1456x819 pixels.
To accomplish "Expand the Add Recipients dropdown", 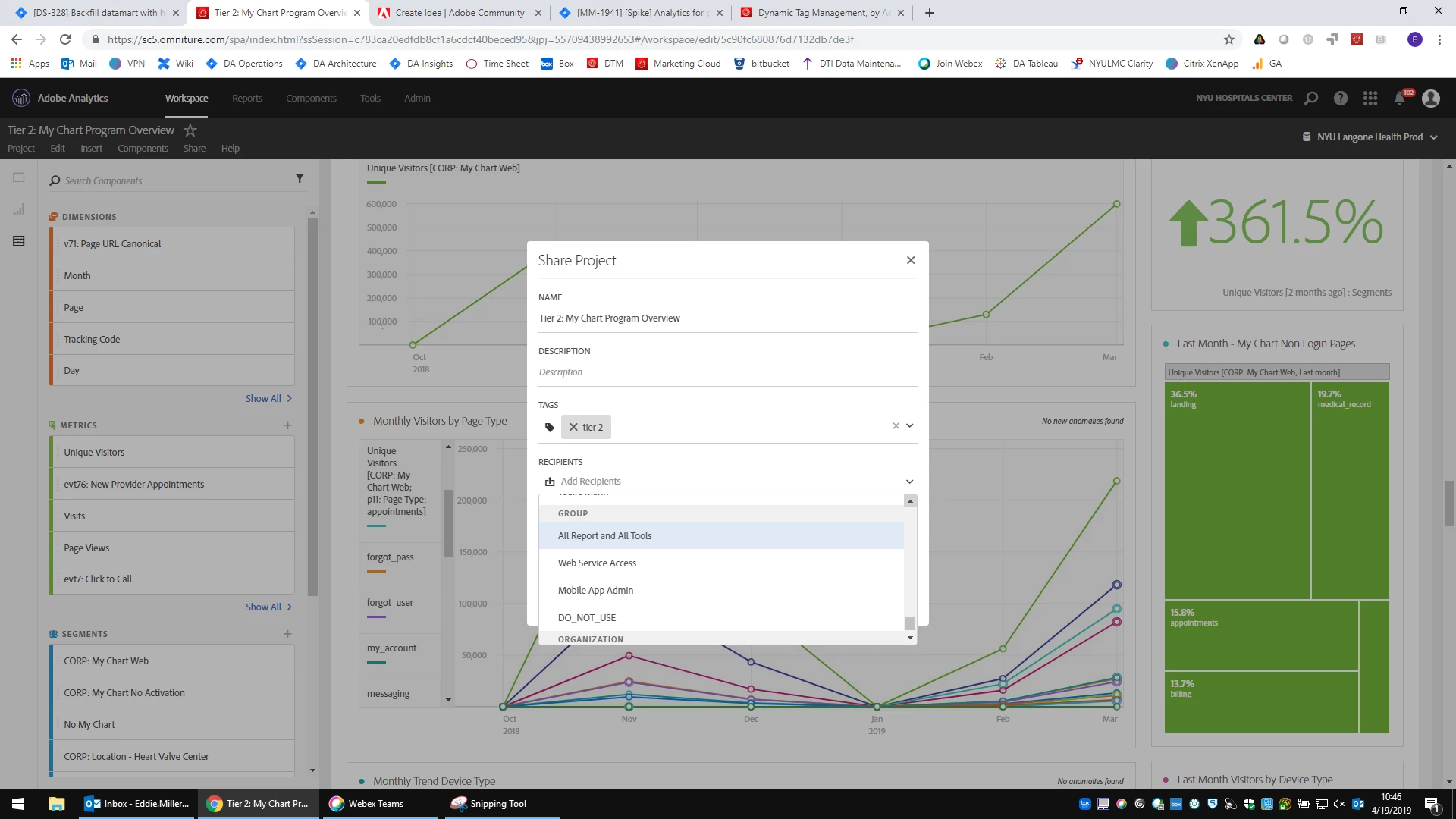I will click(909, 482).
